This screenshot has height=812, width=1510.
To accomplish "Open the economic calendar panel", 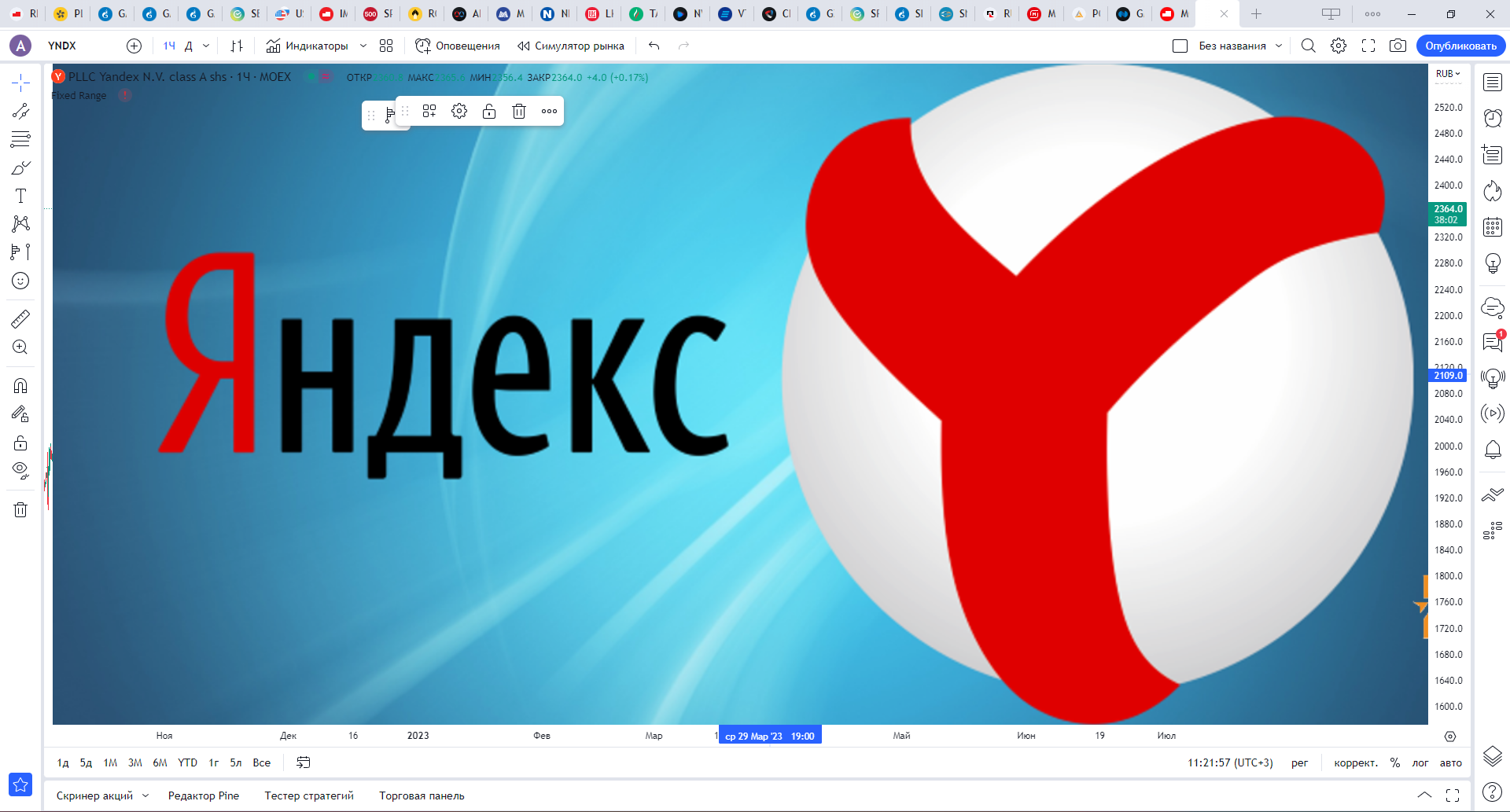I will [1493, 227].
